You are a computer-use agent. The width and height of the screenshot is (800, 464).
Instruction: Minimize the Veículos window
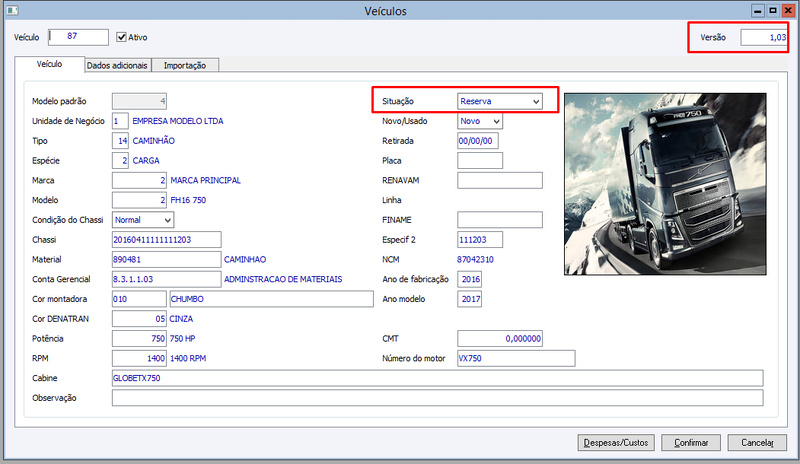758,10
